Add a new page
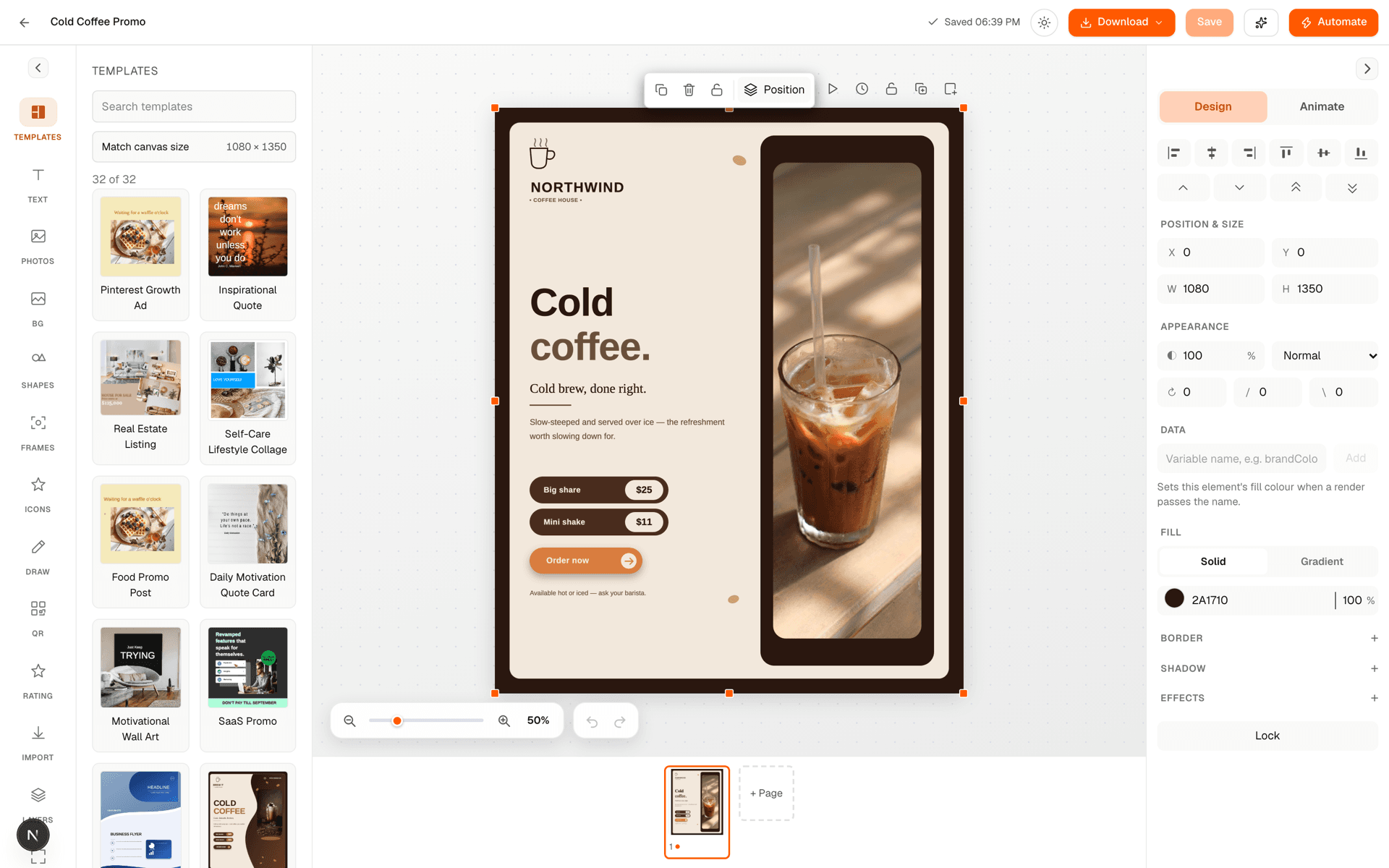 click(x=766, y=793)
